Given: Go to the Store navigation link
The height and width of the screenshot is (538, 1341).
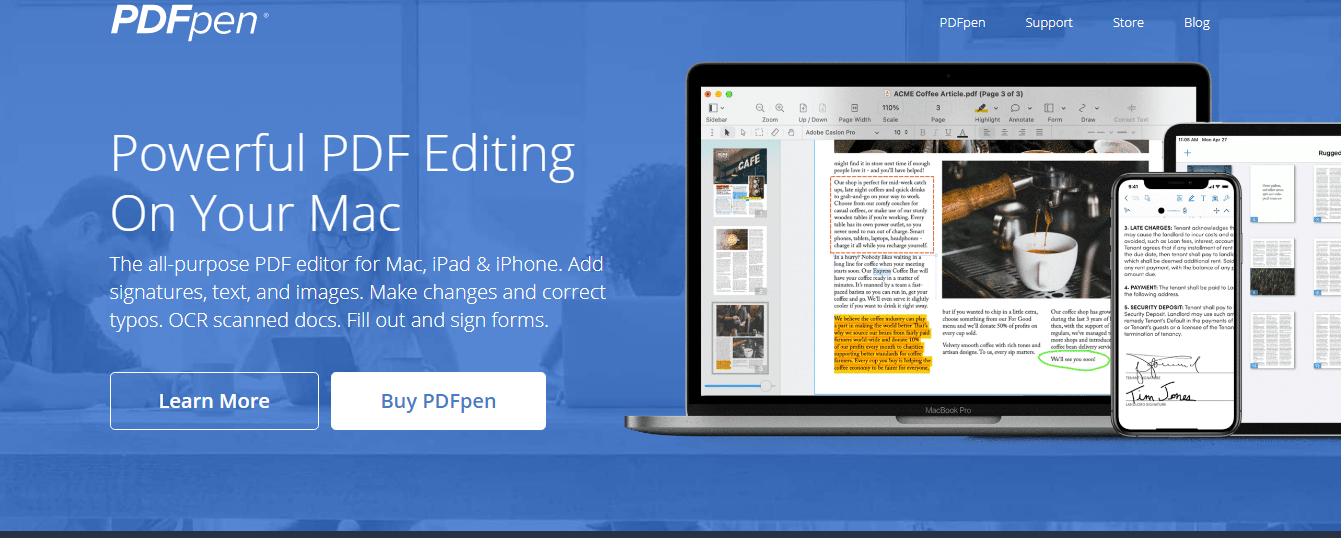Looking at the screenshot, I should click(1128, 22).
